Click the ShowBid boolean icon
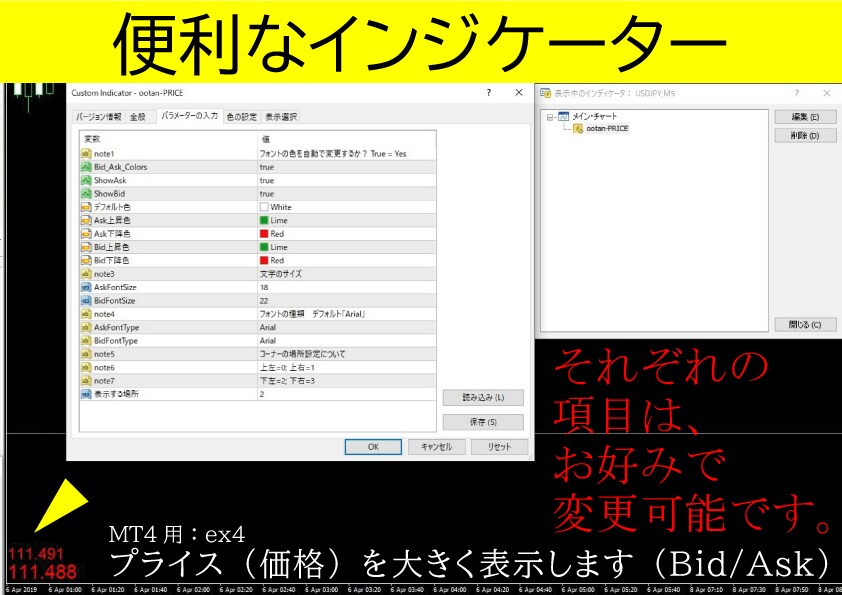Viewport: 842px width, 595px height. (x=86, y=193)
